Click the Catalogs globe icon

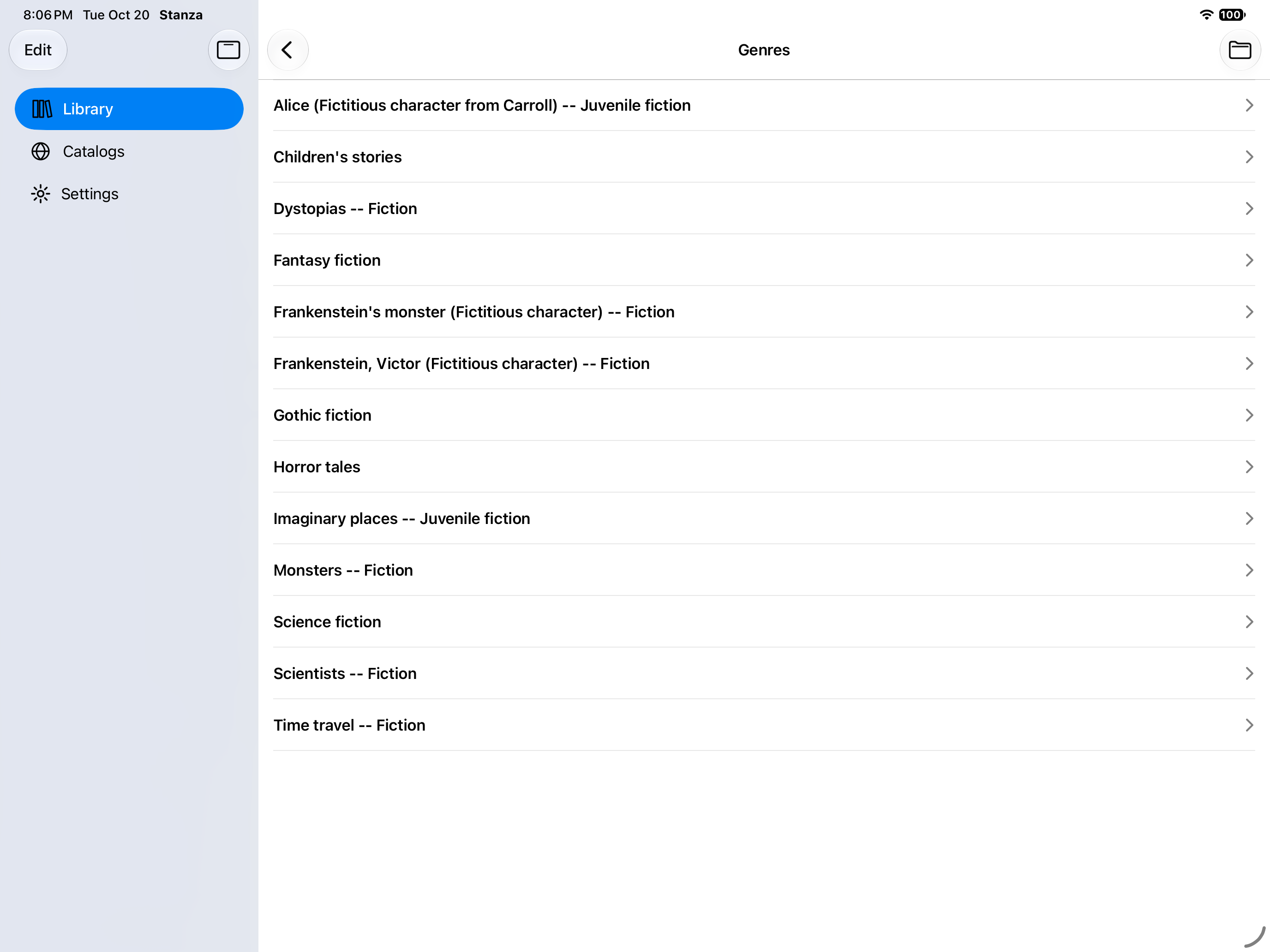[41, 151]
